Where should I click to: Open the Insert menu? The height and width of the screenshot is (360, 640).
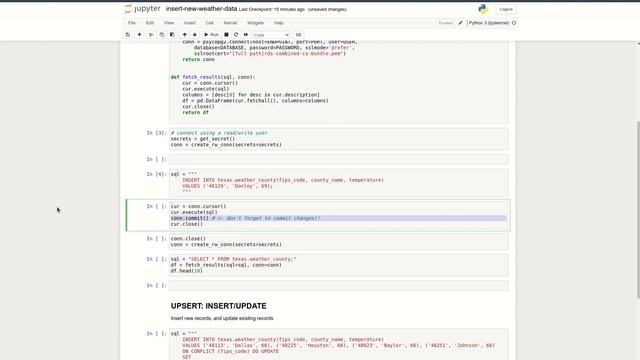pos(189,23)
